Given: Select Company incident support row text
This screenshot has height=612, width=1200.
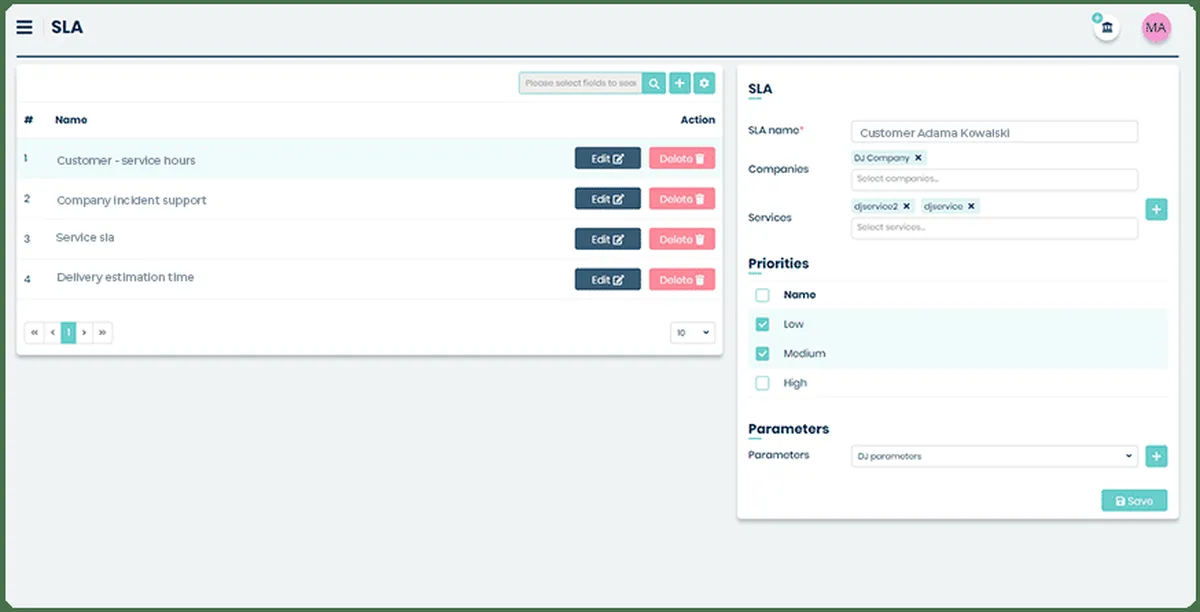Looking at the screenshot, I should [131, 200].
